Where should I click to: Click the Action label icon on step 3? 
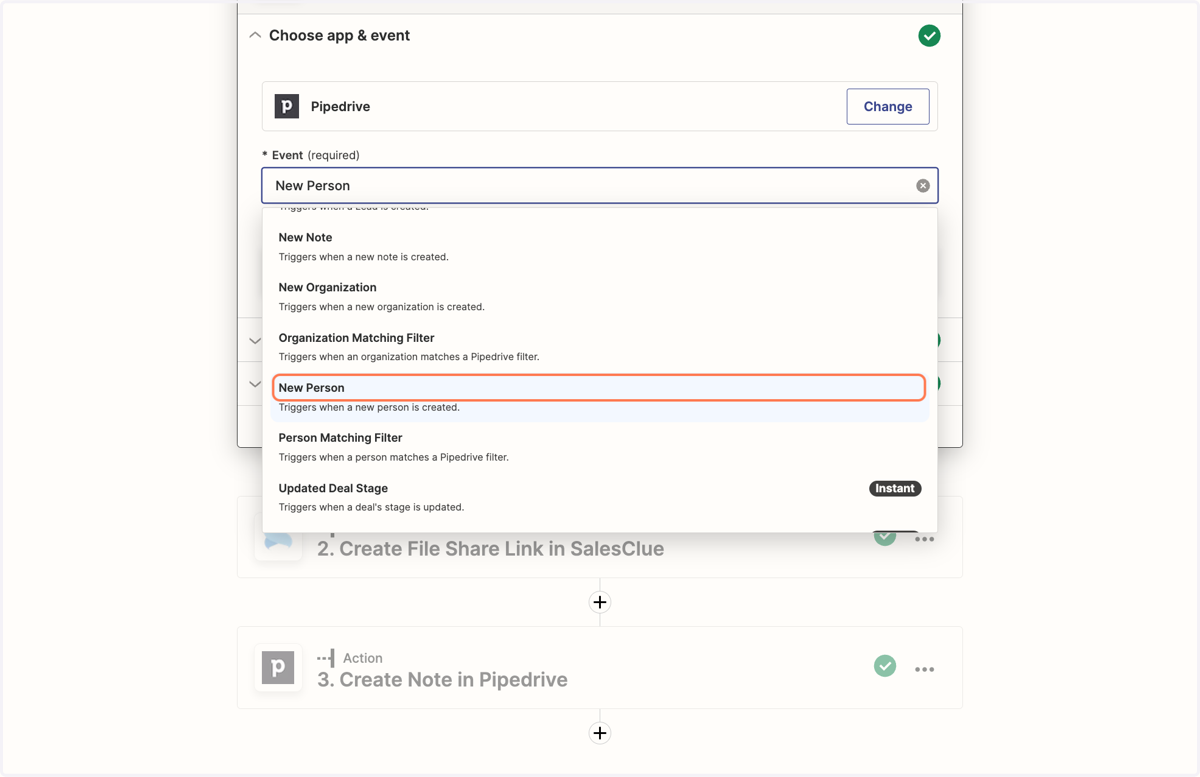point(326,658)
